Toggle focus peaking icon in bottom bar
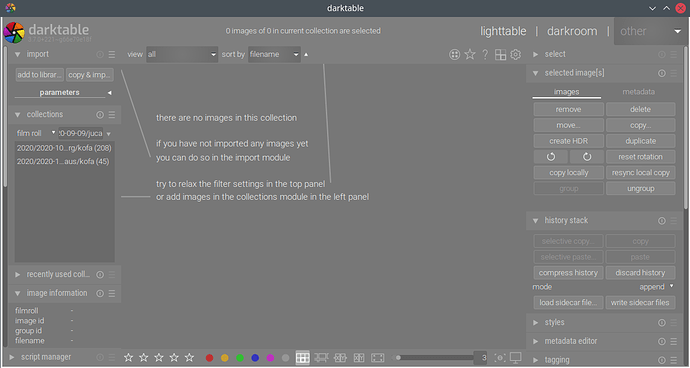690x368 pixels. pyautogui.click(x=500, y=357)
